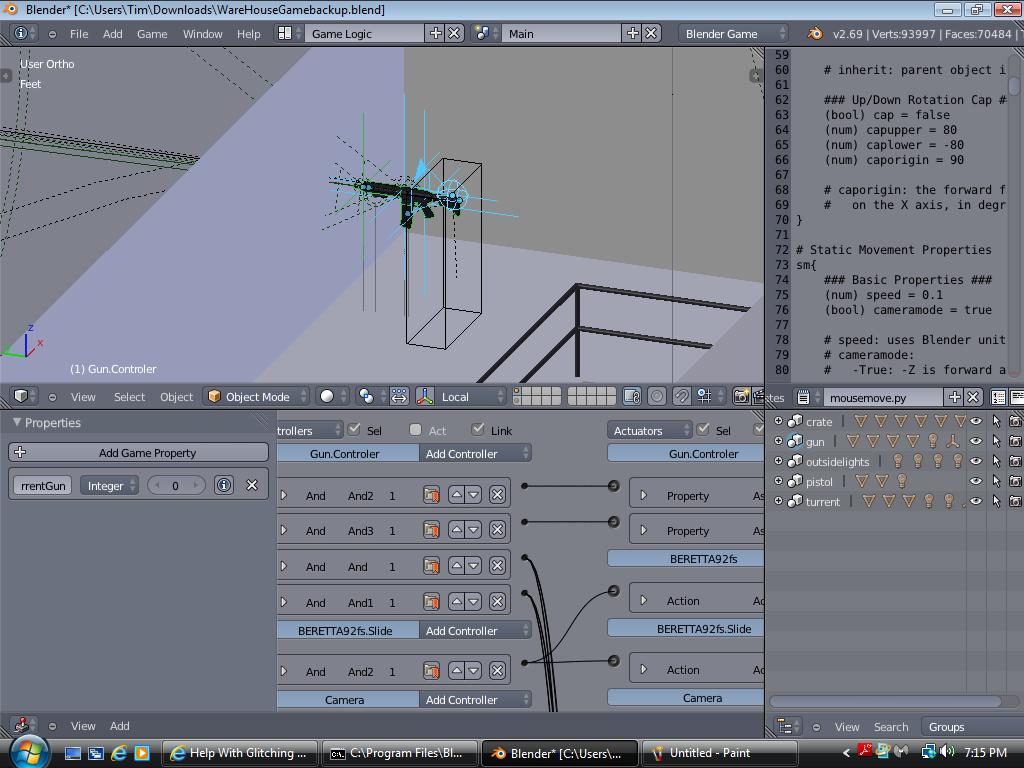Click the scene browse icon next to Main
The image size is (1024, 768).
coord(485,33)
